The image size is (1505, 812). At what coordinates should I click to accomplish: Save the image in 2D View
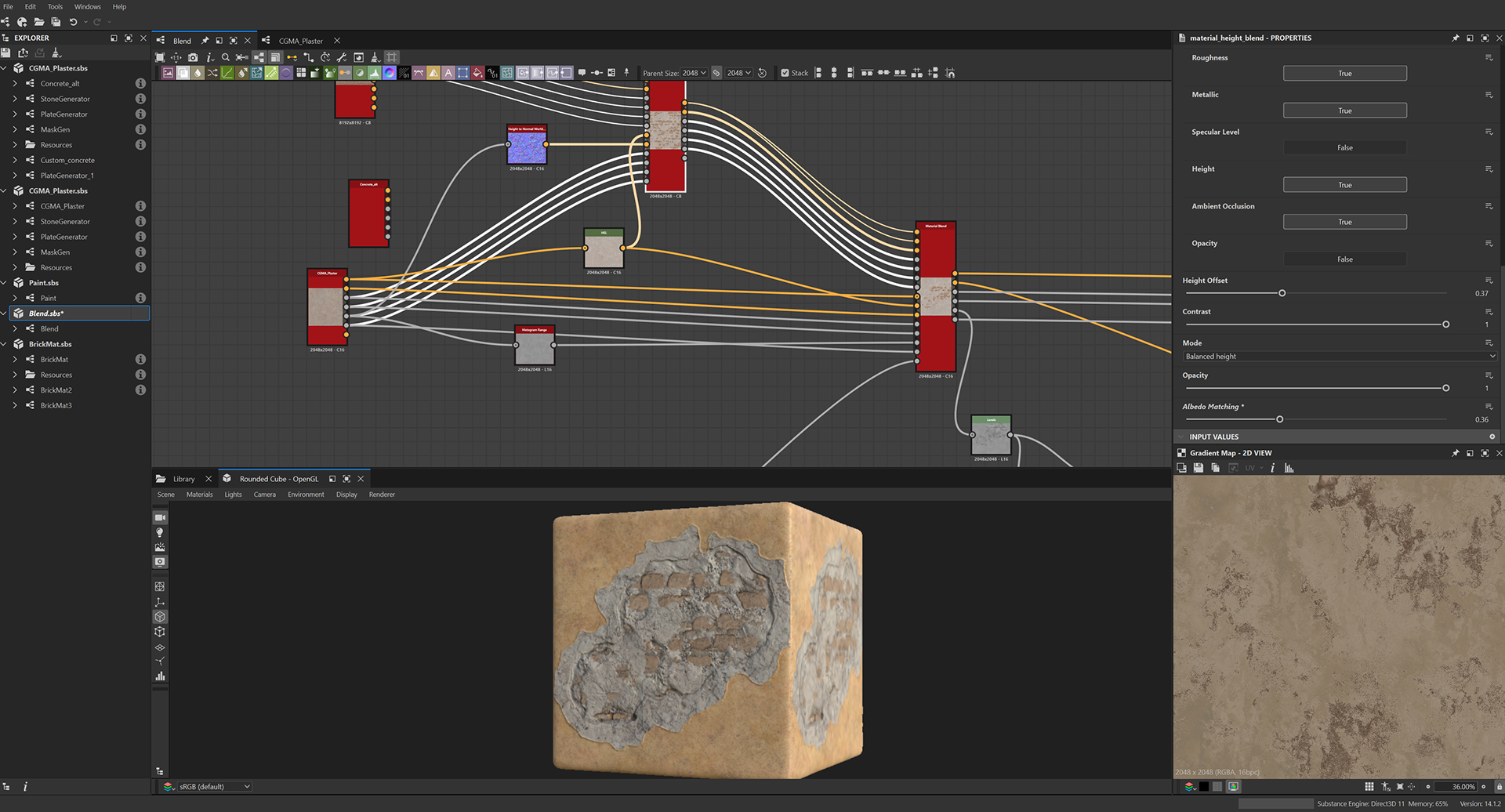tap(1199, 468)
